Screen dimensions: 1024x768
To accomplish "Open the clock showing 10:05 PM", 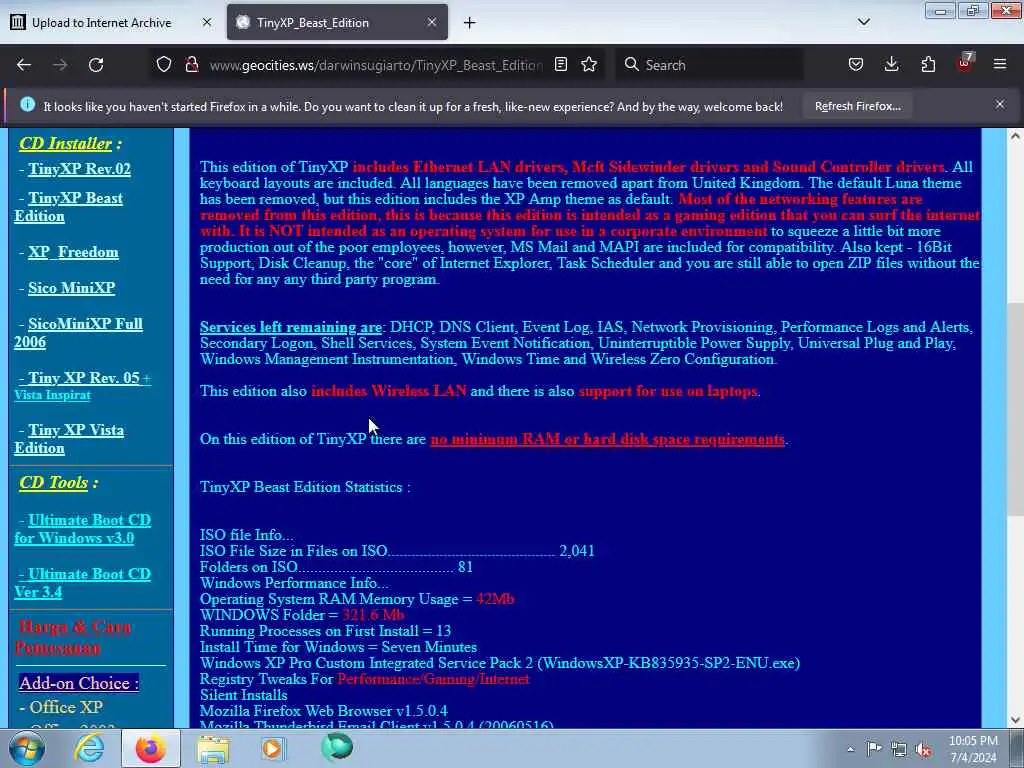I will pos(973,748).
